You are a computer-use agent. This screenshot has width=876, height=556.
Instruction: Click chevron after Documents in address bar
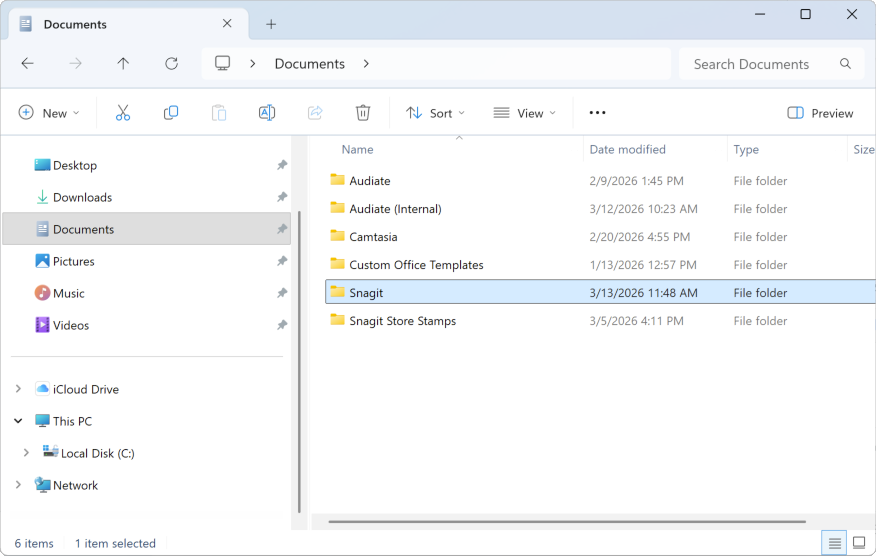tap(366, 64)
